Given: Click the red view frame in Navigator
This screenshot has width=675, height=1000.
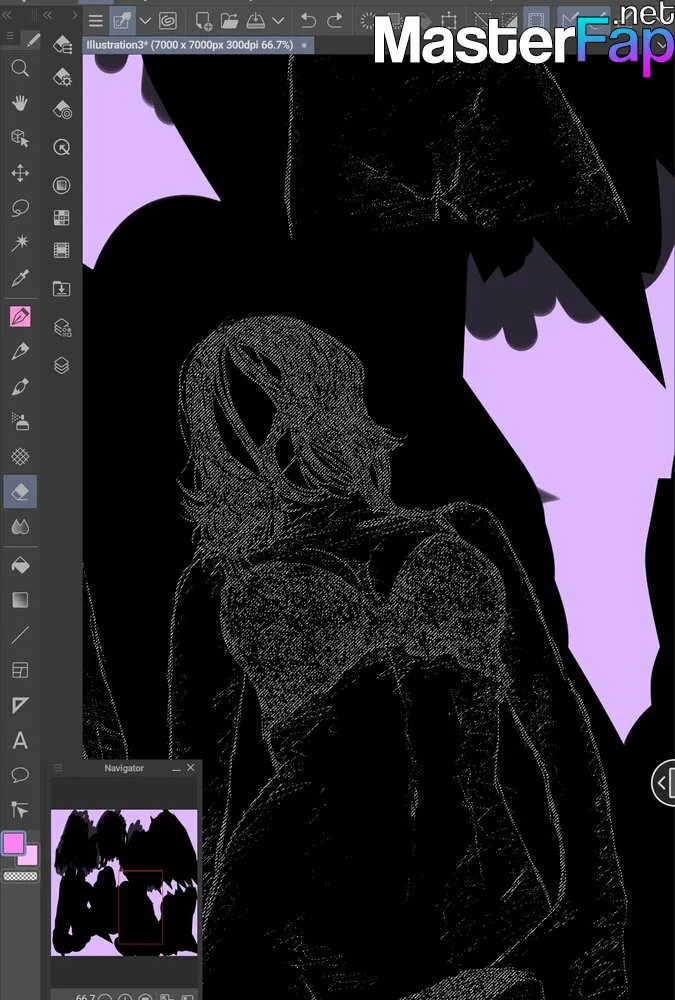Looking at the screenshot, I should pyautogui.click(x=140, y=906).
